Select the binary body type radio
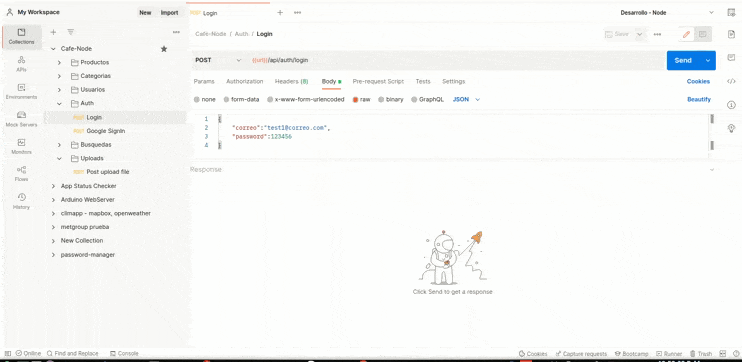 pos(381,99)
